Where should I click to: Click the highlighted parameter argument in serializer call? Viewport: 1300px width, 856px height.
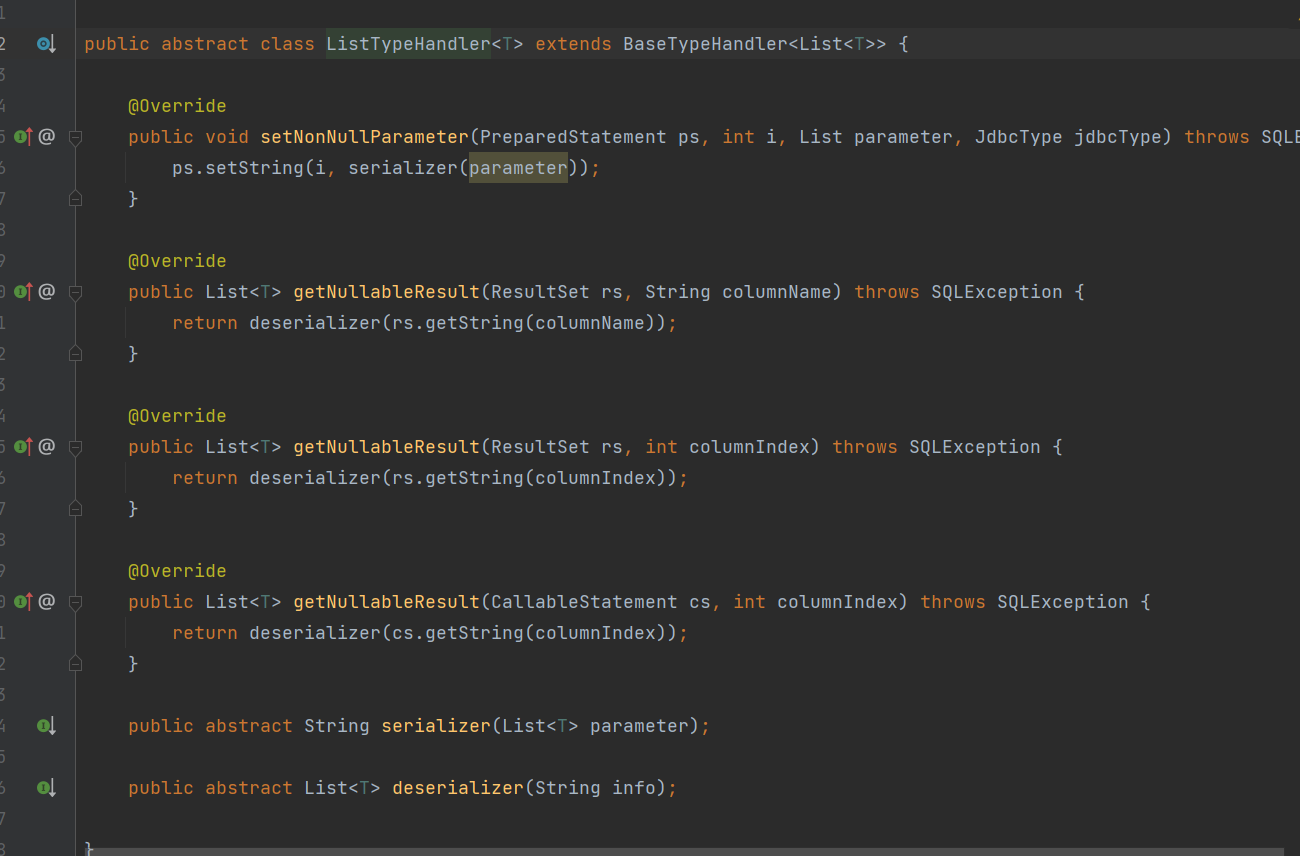[518, 168]
